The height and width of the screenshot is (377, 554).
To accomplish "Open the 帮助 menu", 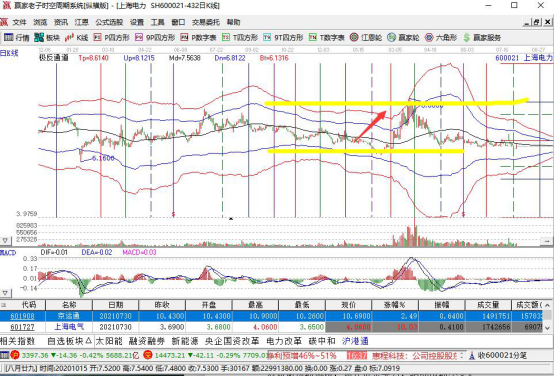I will click(x=234, y=22).
